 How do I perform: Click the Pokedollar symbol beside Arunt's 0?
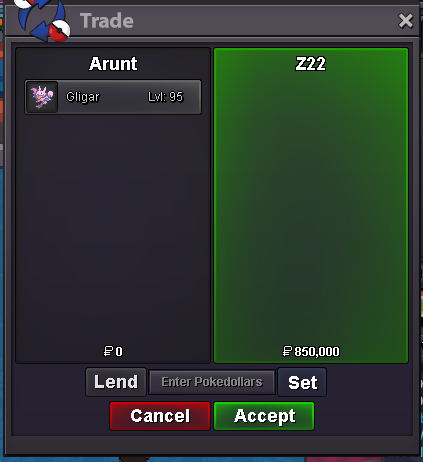(x=108, y=351)
